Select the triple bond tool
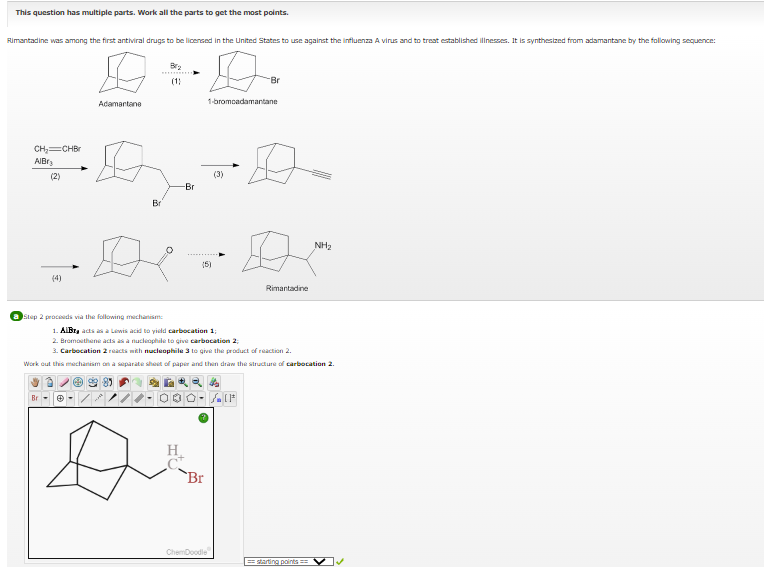Image resolution: width=764 pixels, height=567 pixels. pyautogui.click(x=139, y=398)
